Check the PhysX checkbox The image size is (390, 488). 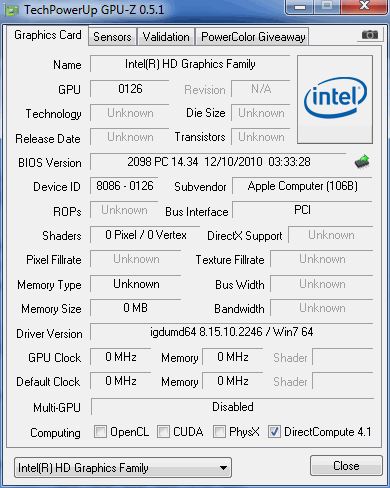click(x=219, y=432)
